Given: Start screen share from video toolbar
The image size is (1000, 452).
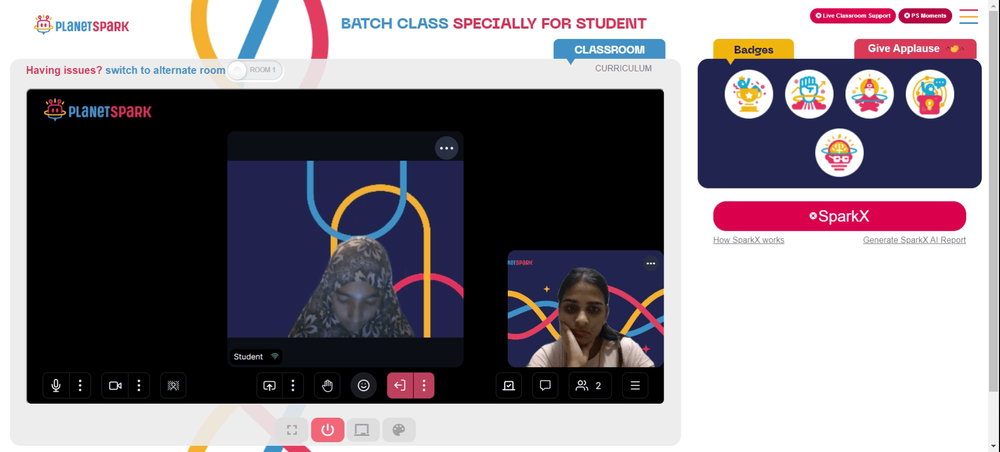Looking at the screenshot, I should tap(269, 386).
